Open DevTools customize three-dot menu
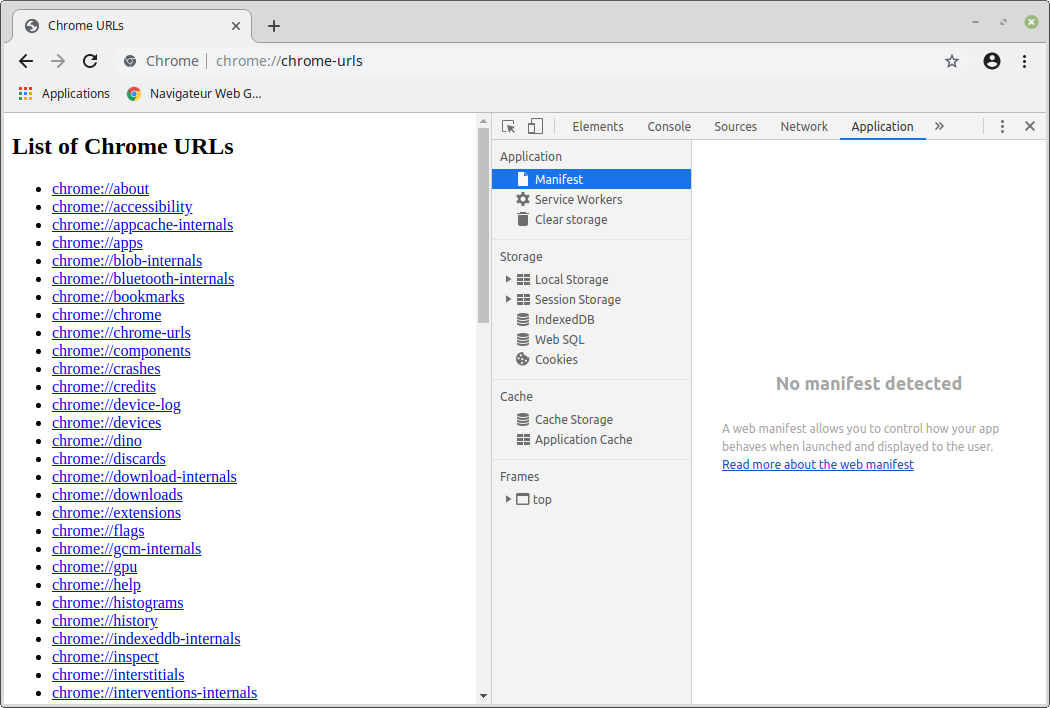The height and width of the screenshot is (708, 1050). point(1002,127)
